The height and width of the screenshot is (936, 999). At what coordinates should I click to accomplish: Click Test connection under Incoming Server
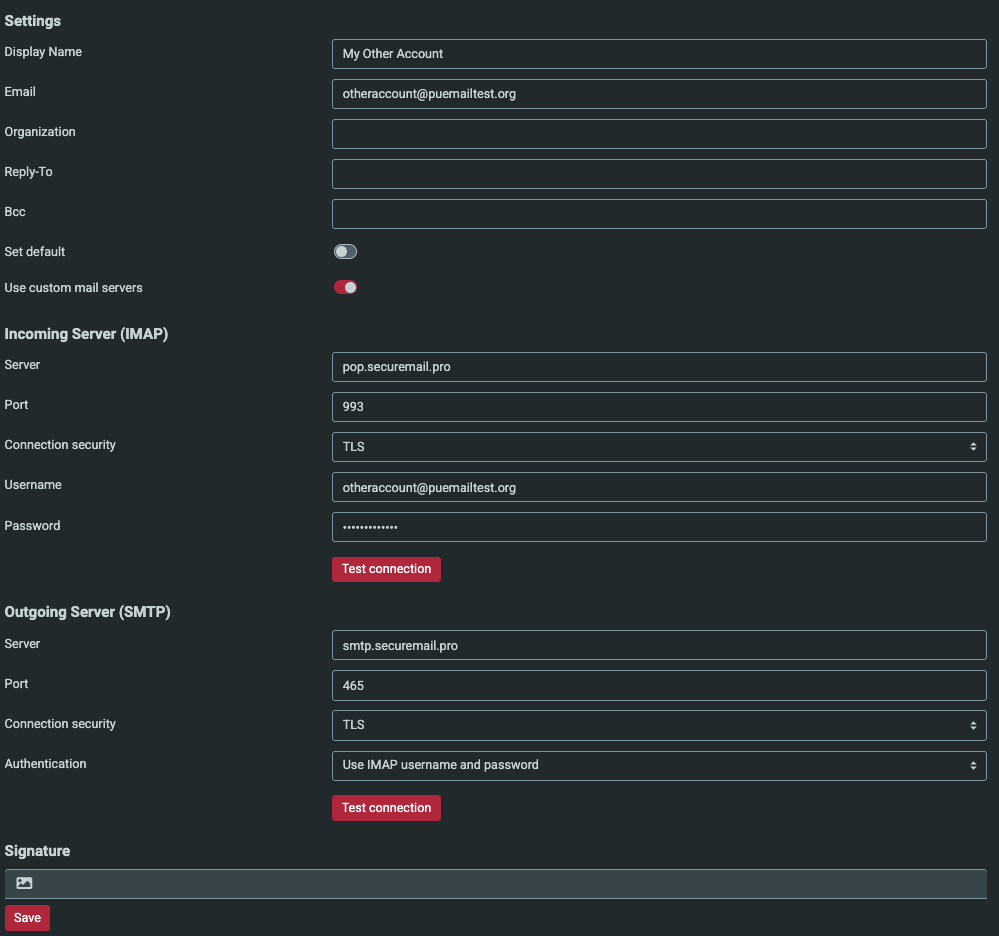coord(386,569)
